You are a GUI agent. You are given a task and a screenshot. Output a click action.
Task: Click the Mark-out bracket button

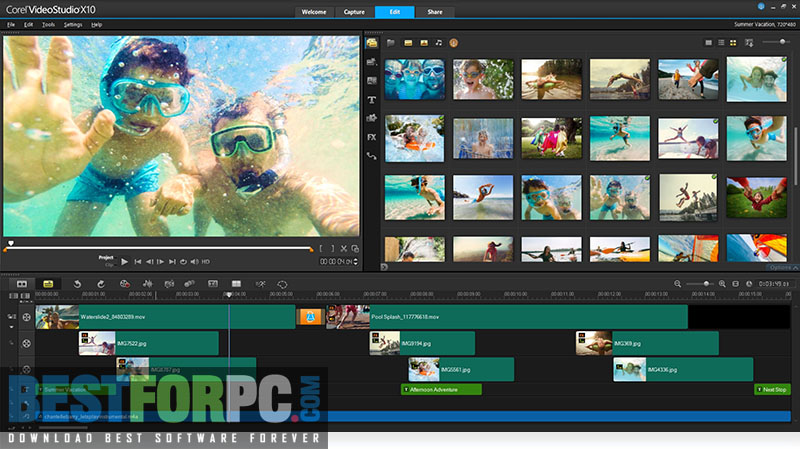333,248
